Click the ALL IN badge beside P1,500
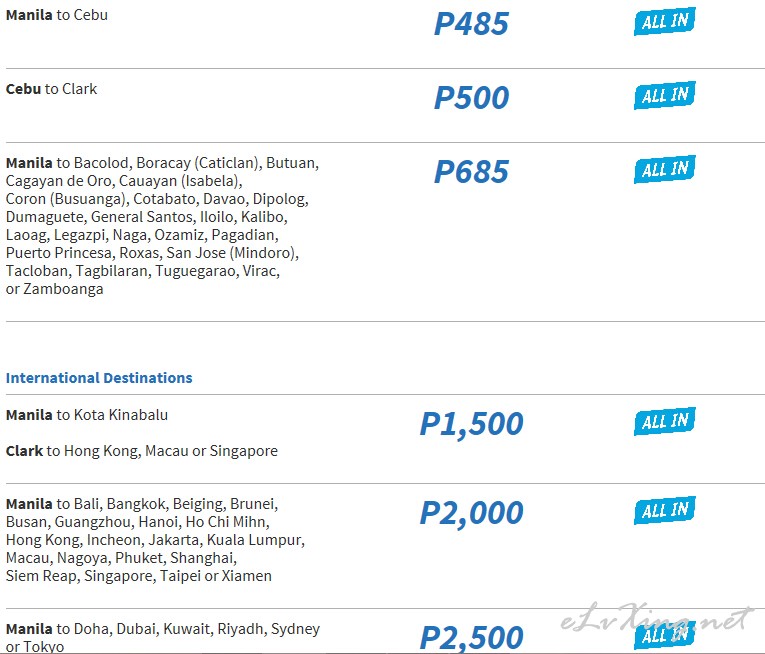This screenshot has width=765, height=654. pyautogui.click(x=664, y=421)
